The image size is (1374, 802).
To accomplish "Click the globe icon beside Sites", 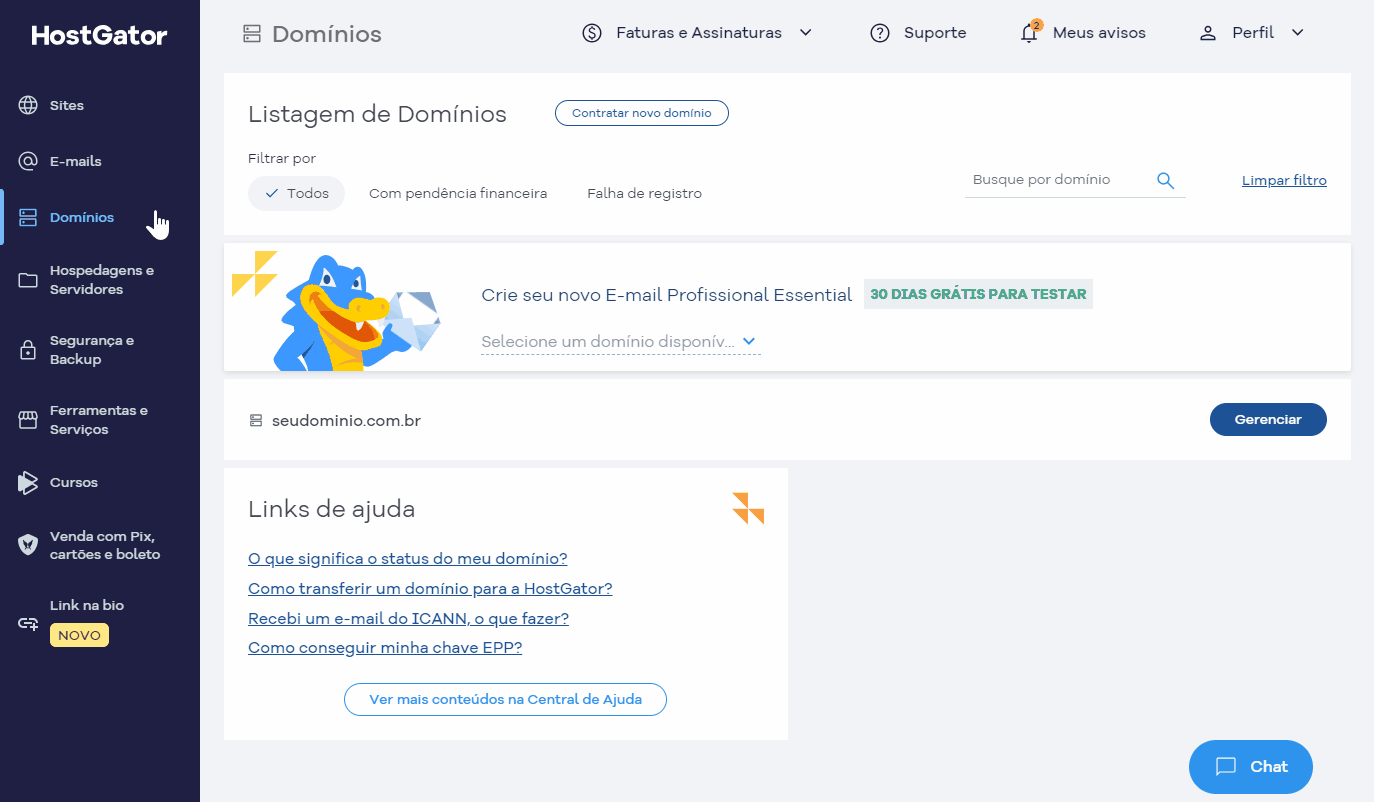I will pos(28,105).
